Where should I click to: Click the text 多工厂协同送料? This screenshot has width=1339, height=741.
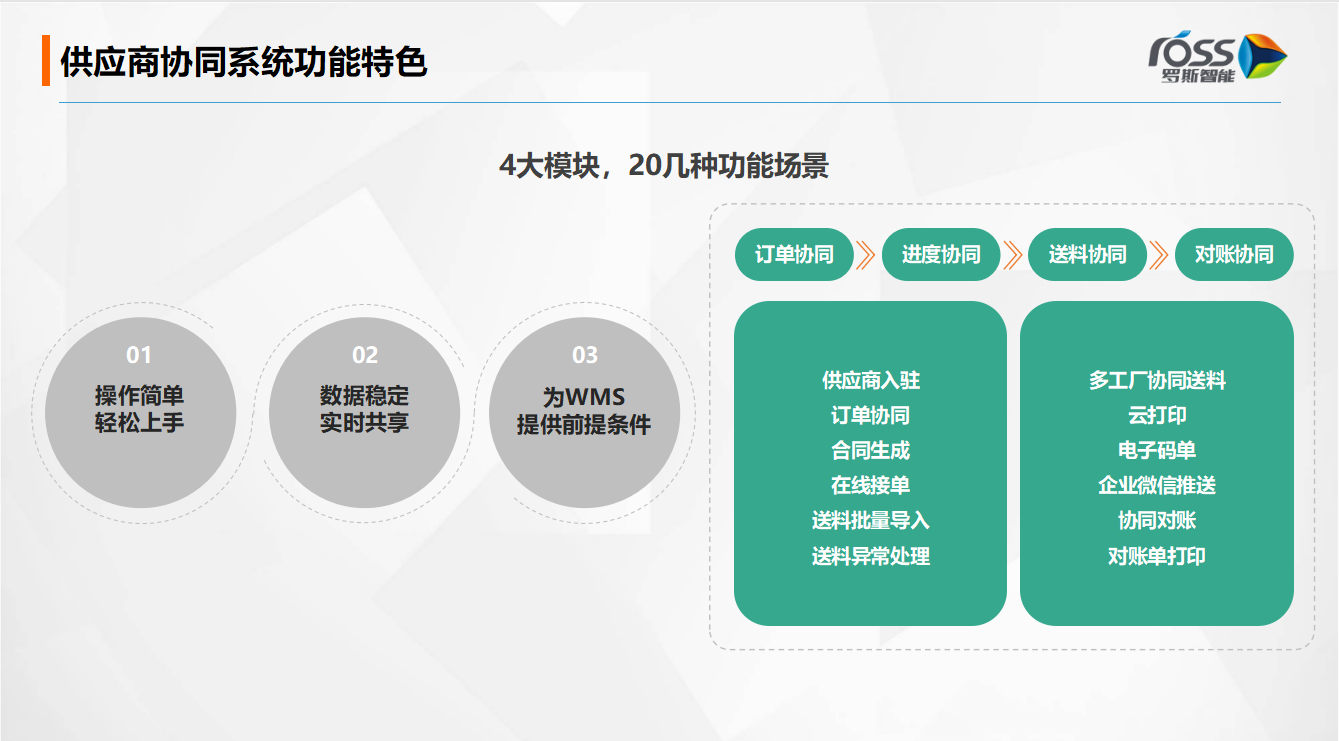tap(1157, 381)
